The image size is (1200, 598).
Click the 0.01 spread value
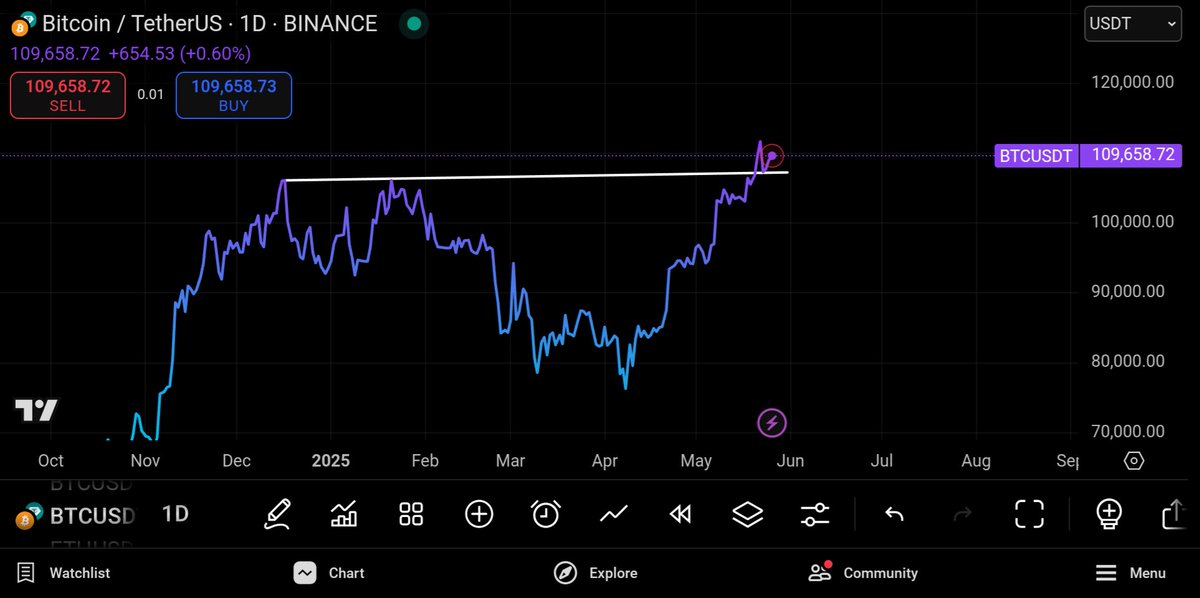(151, 95)
